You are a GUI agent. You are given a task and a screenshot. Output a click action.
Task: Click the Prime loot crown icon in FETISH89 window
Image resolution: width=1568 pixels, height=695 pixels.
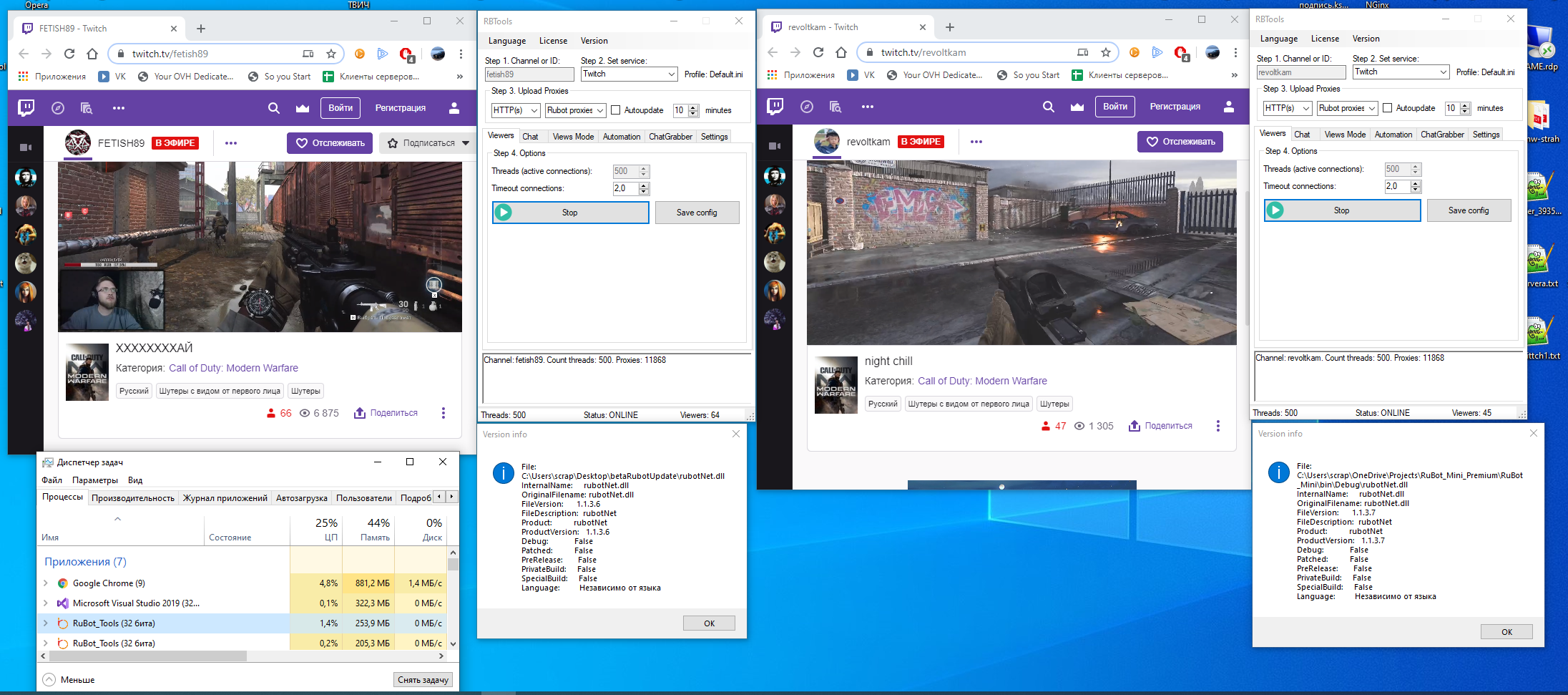point(303,108)
